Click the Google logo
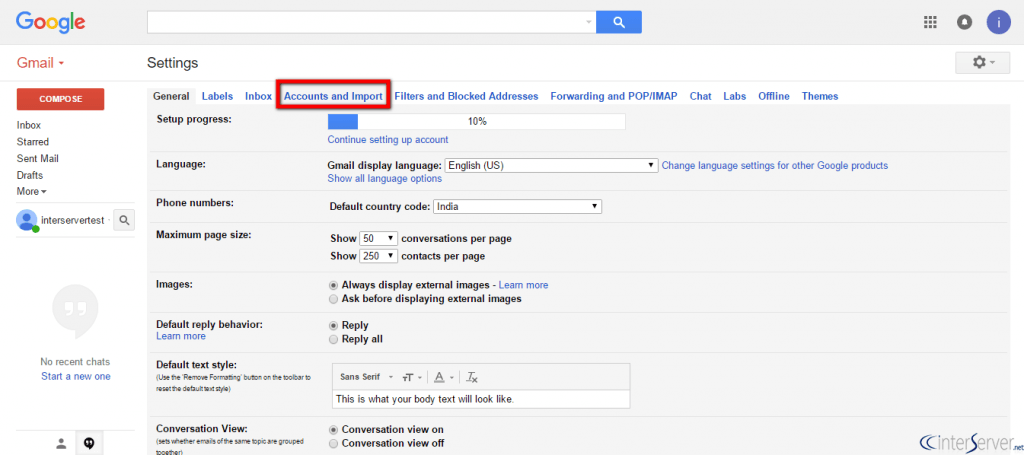 [50, 22]
